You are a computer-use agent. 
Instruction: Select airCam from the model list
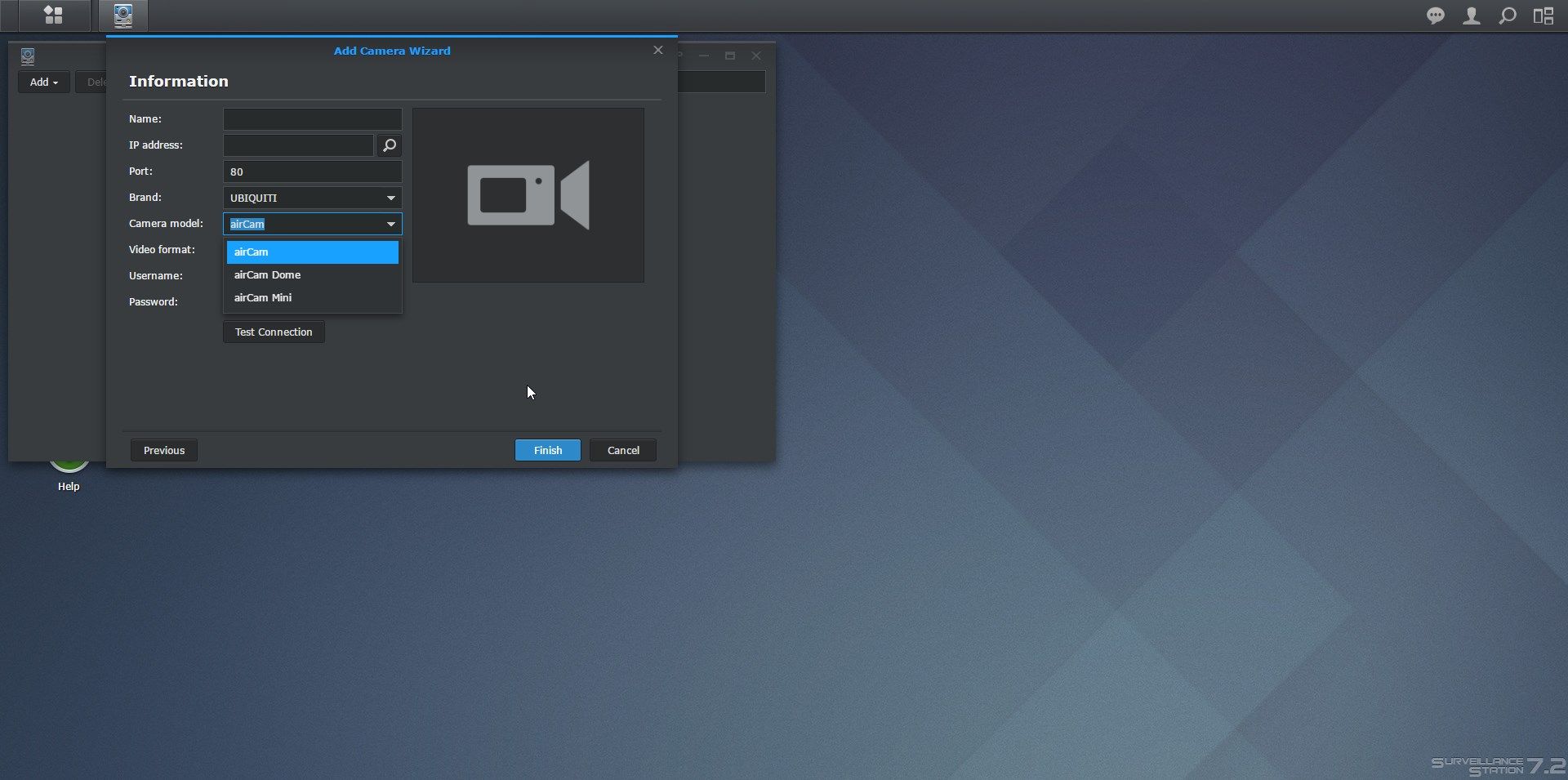(x=312, y=252)
